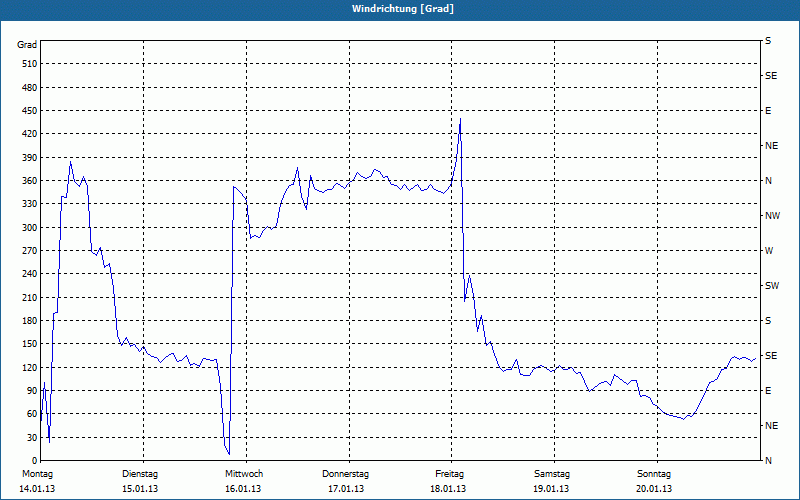Image resolution: width=800 pixels, height=500 pixels.
Task: Click the 20.01.13 date label
Action: (654, 489)
